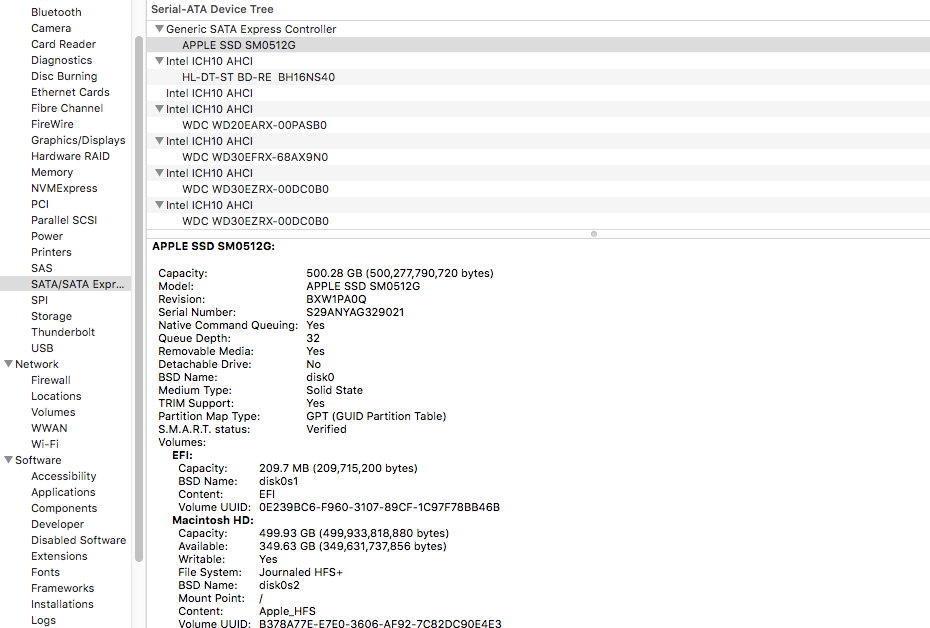Open Applications under Software

63,492
